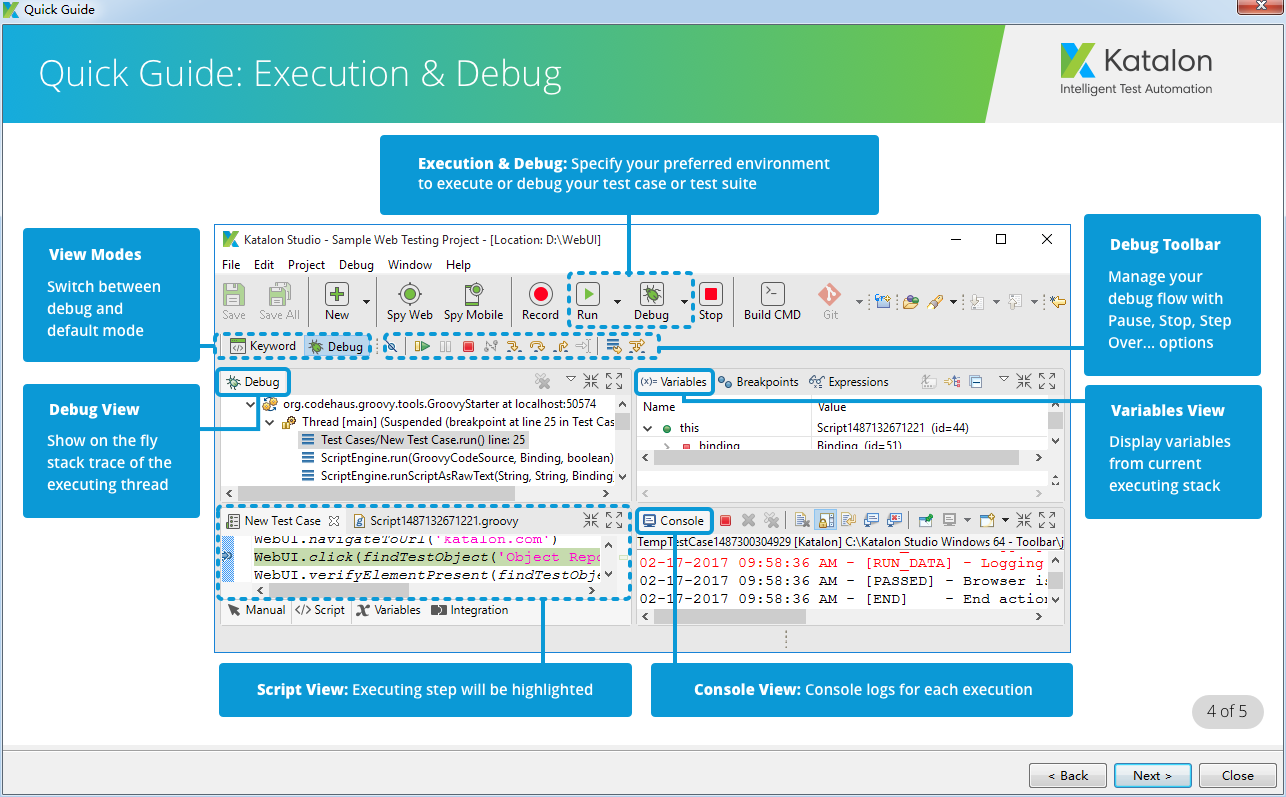
Task: Open the Window menu
Action: point(410,265)
